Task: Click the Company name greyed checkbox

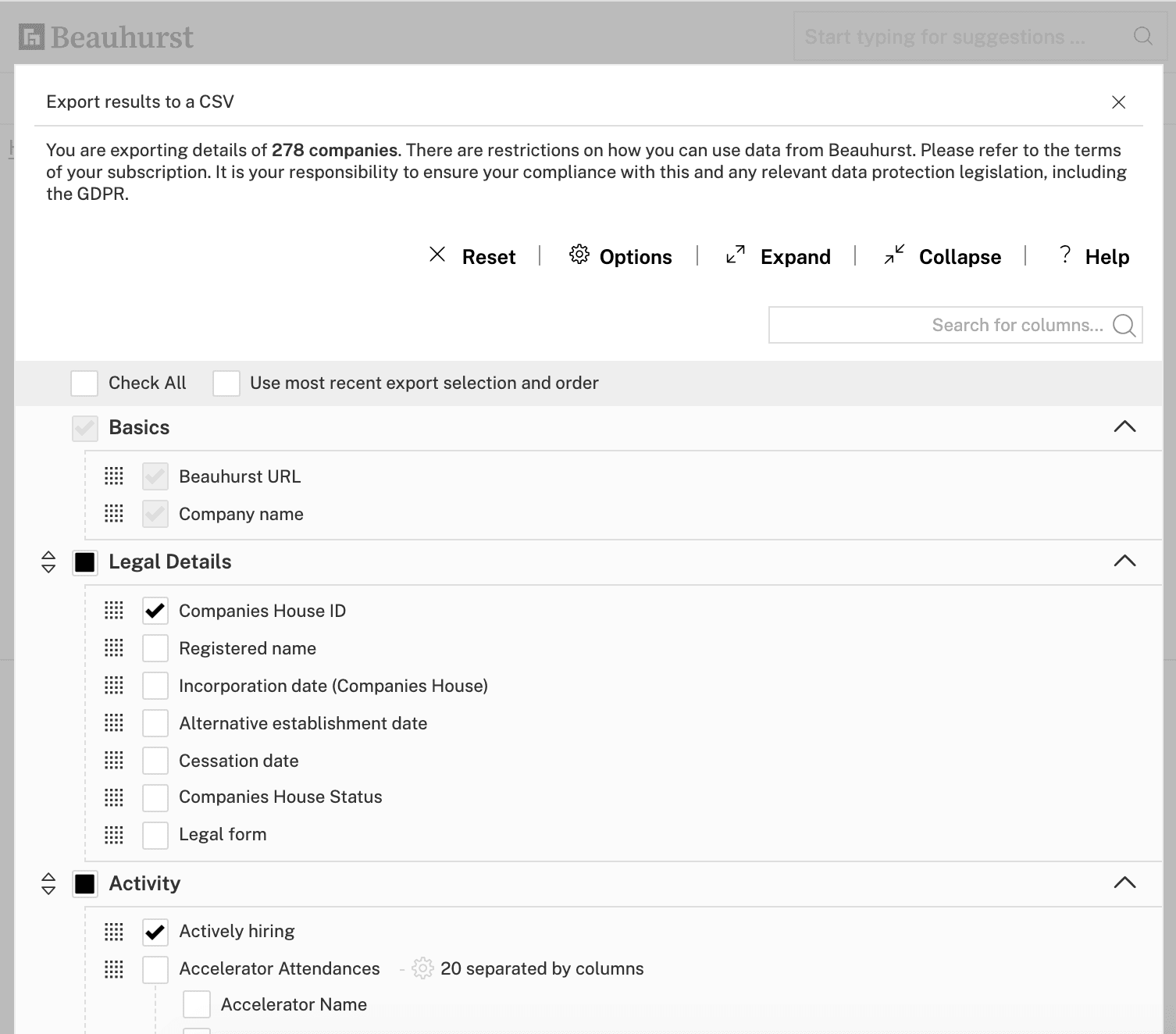Action: 155,514
